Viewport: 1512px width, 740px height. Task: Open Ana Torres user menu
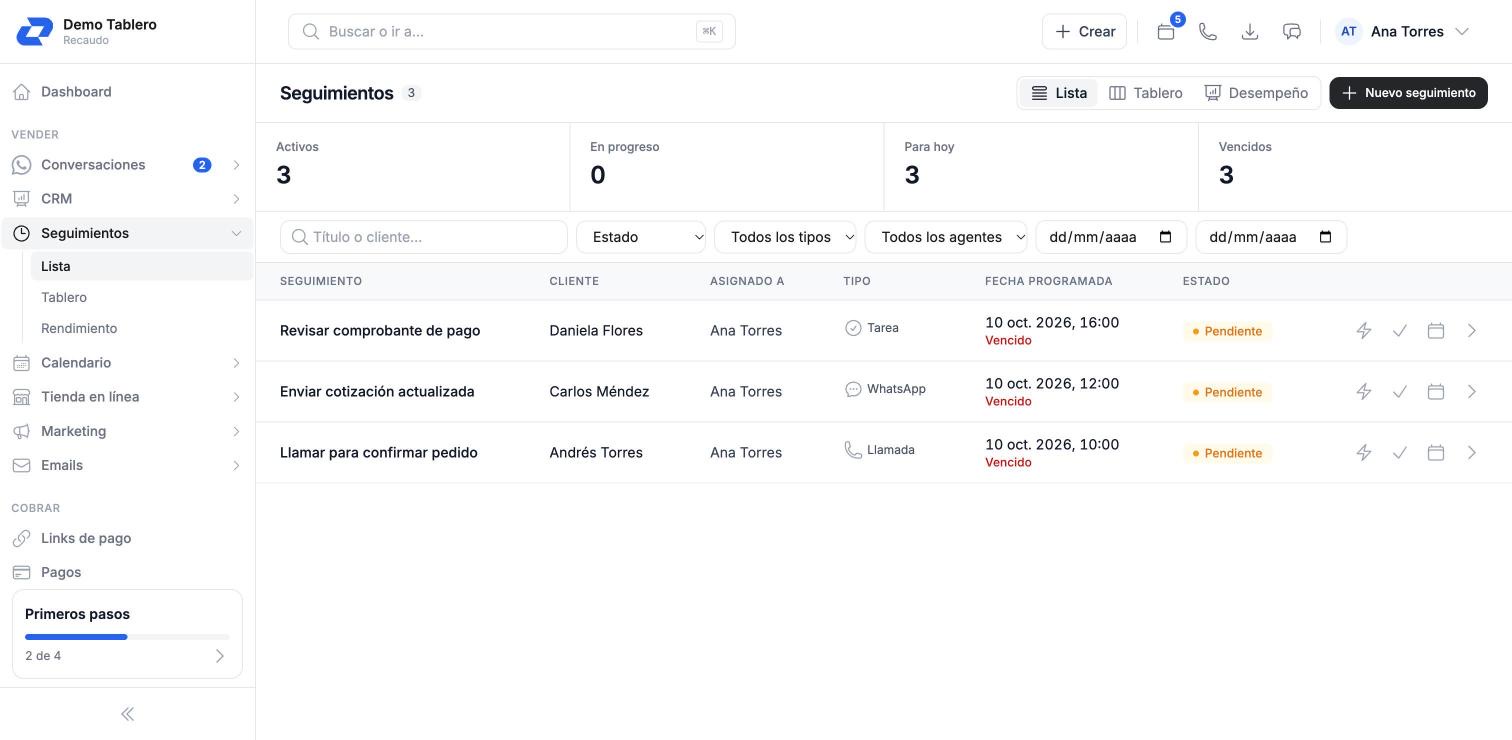point(1403,31)
